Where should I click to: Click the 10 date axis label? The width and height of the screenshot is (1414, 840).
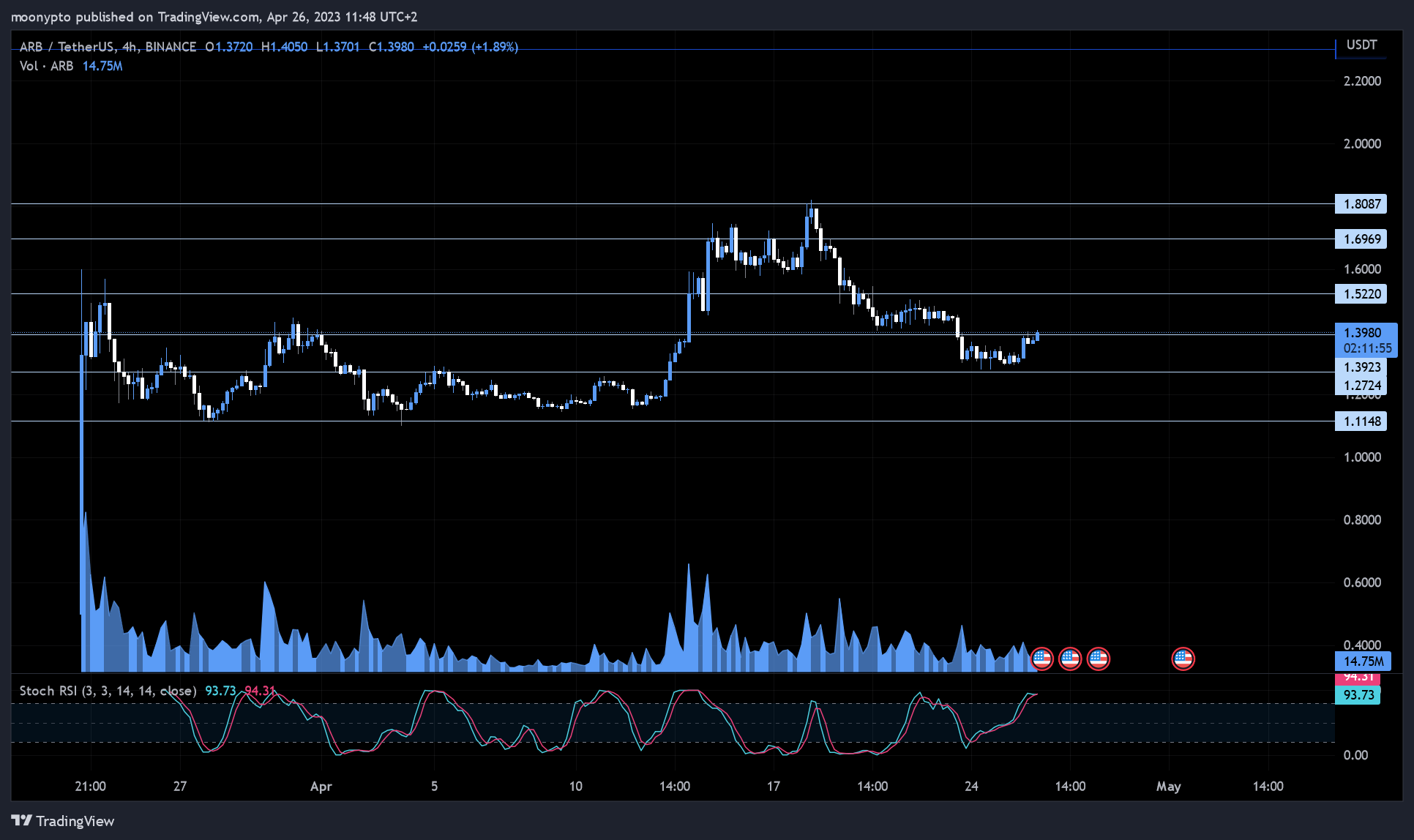tap(576, 787)
